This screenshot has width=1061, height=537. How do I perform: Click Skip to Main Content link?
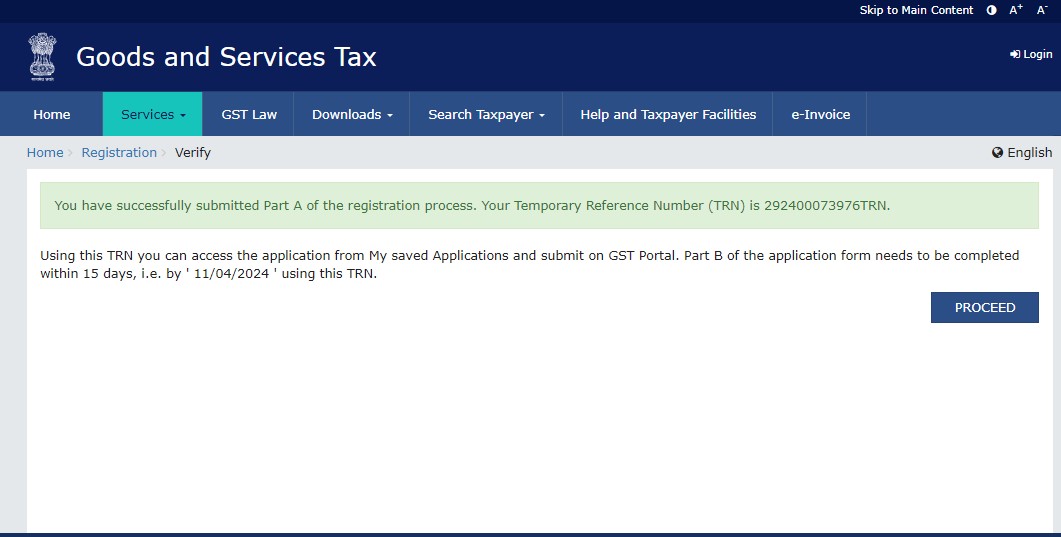pos(916,10)
